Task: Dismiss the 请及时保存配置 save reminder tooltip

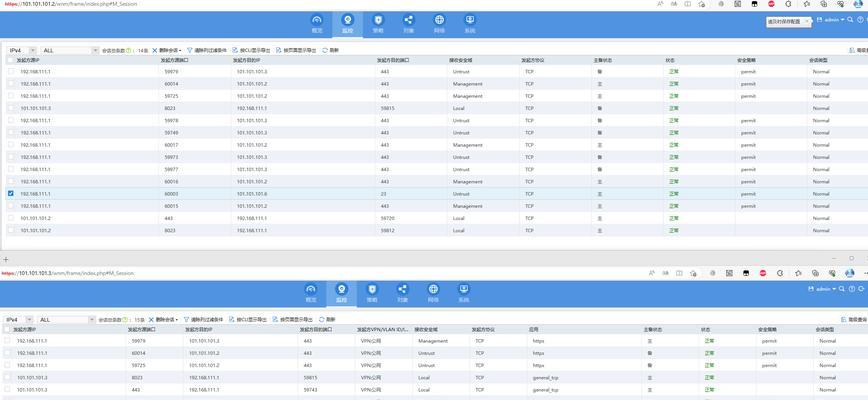Action: point(807,21)
